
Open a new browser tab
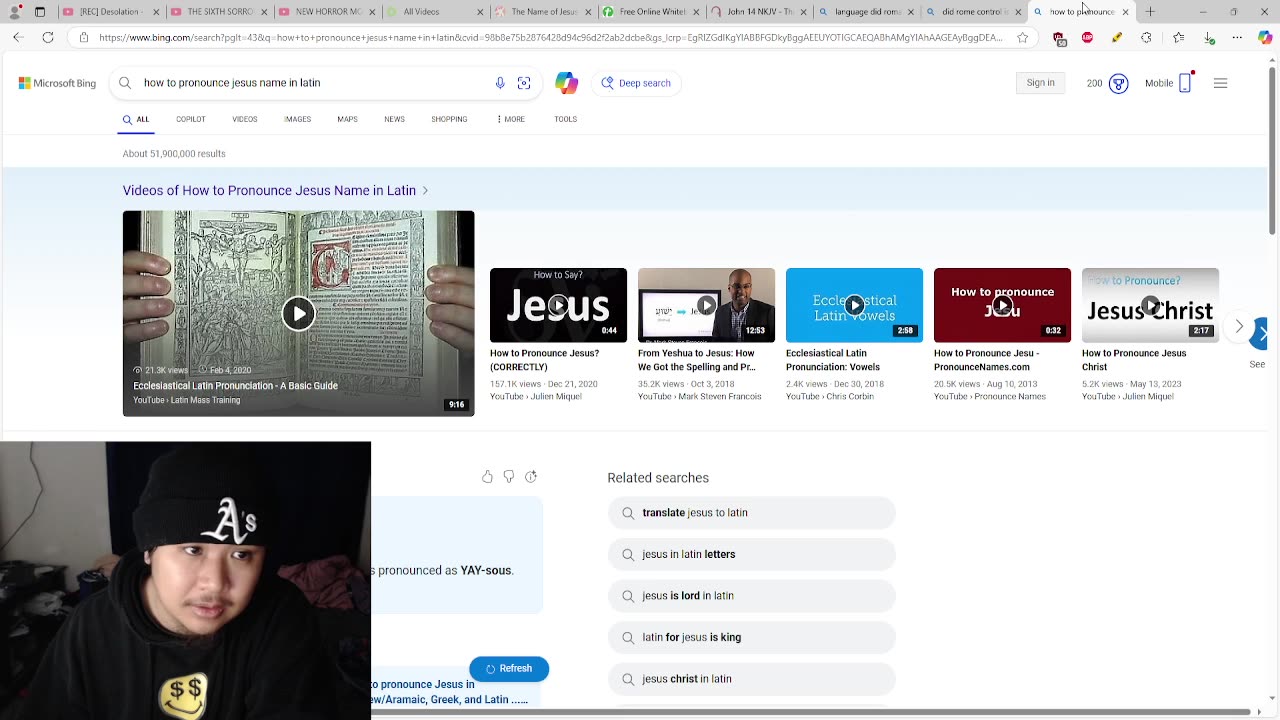click(x=1150, y=12)
